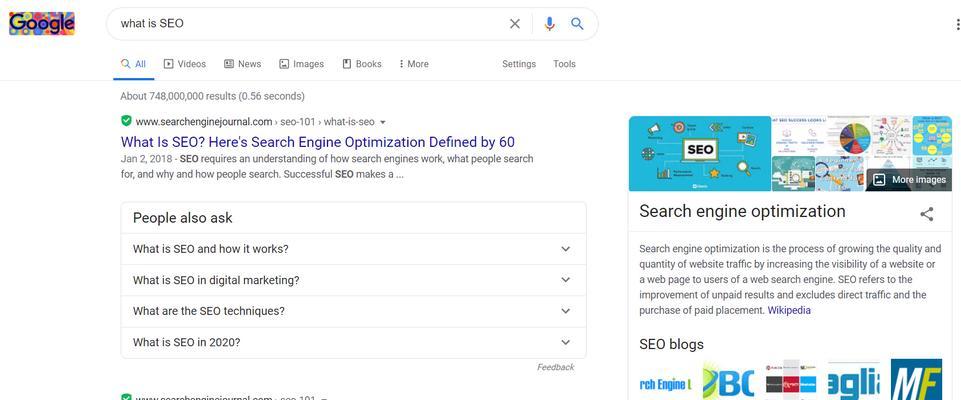Click the 'Search engine optimization' panel title
The height and width of the screenshot is (400, 961).
pyautogui.click(x=742, y=211)
